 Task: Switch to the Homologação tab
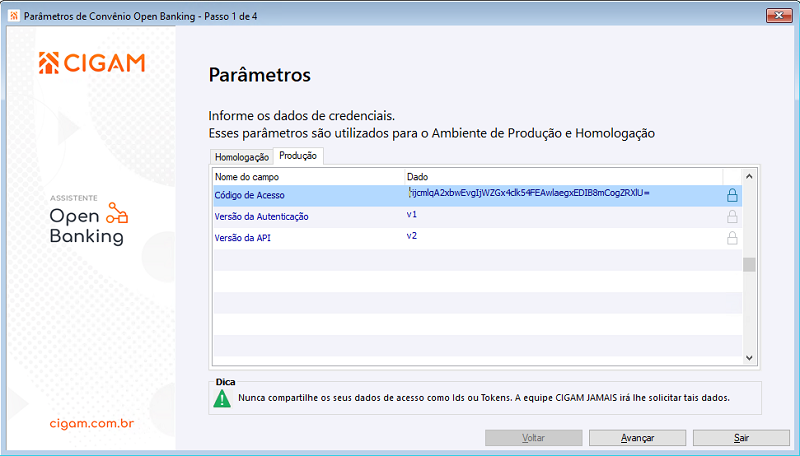coord(241,157)
